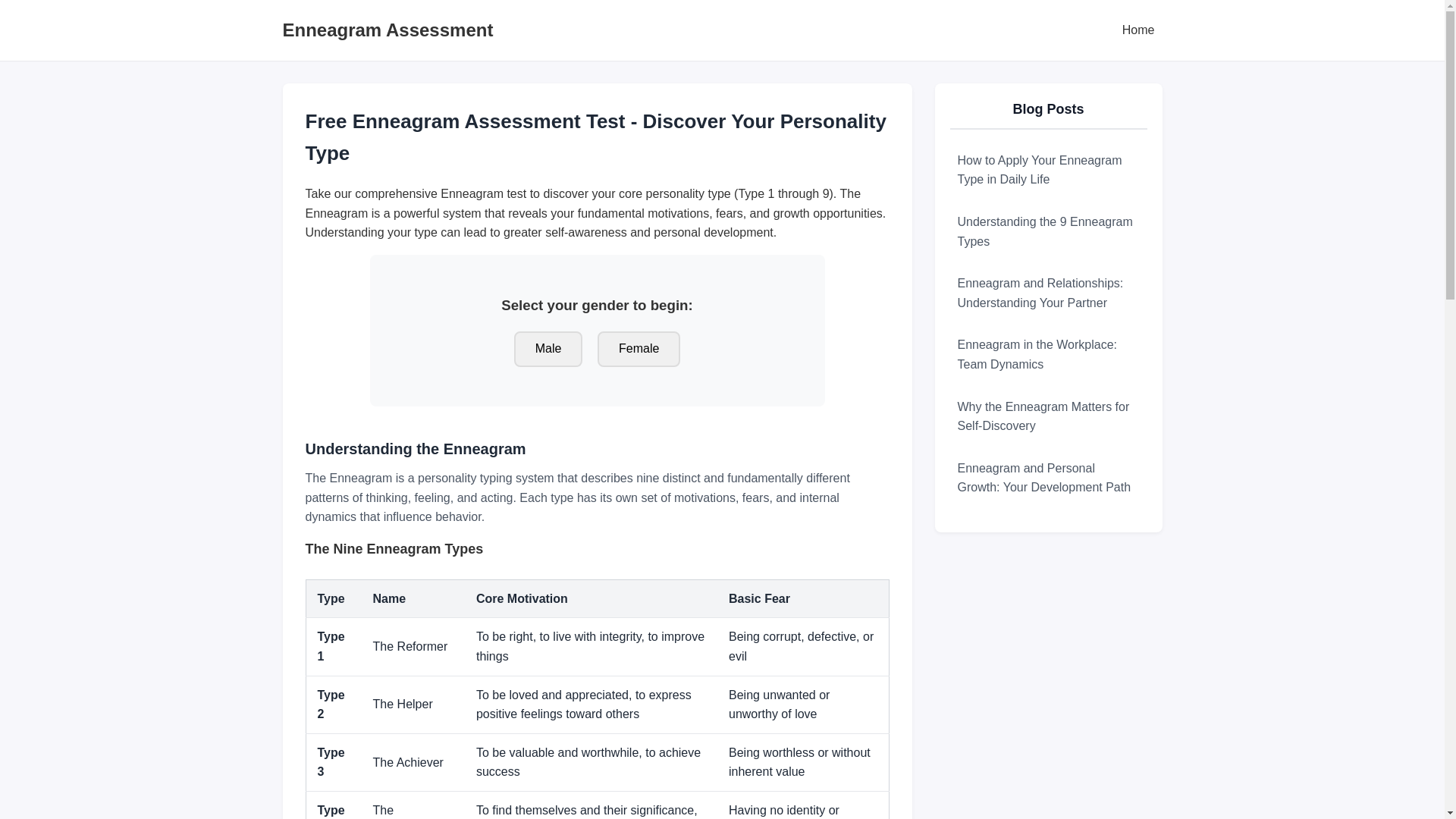
Task: Click the intro paragraph about the comprehensive test
Action: point(596,213)
